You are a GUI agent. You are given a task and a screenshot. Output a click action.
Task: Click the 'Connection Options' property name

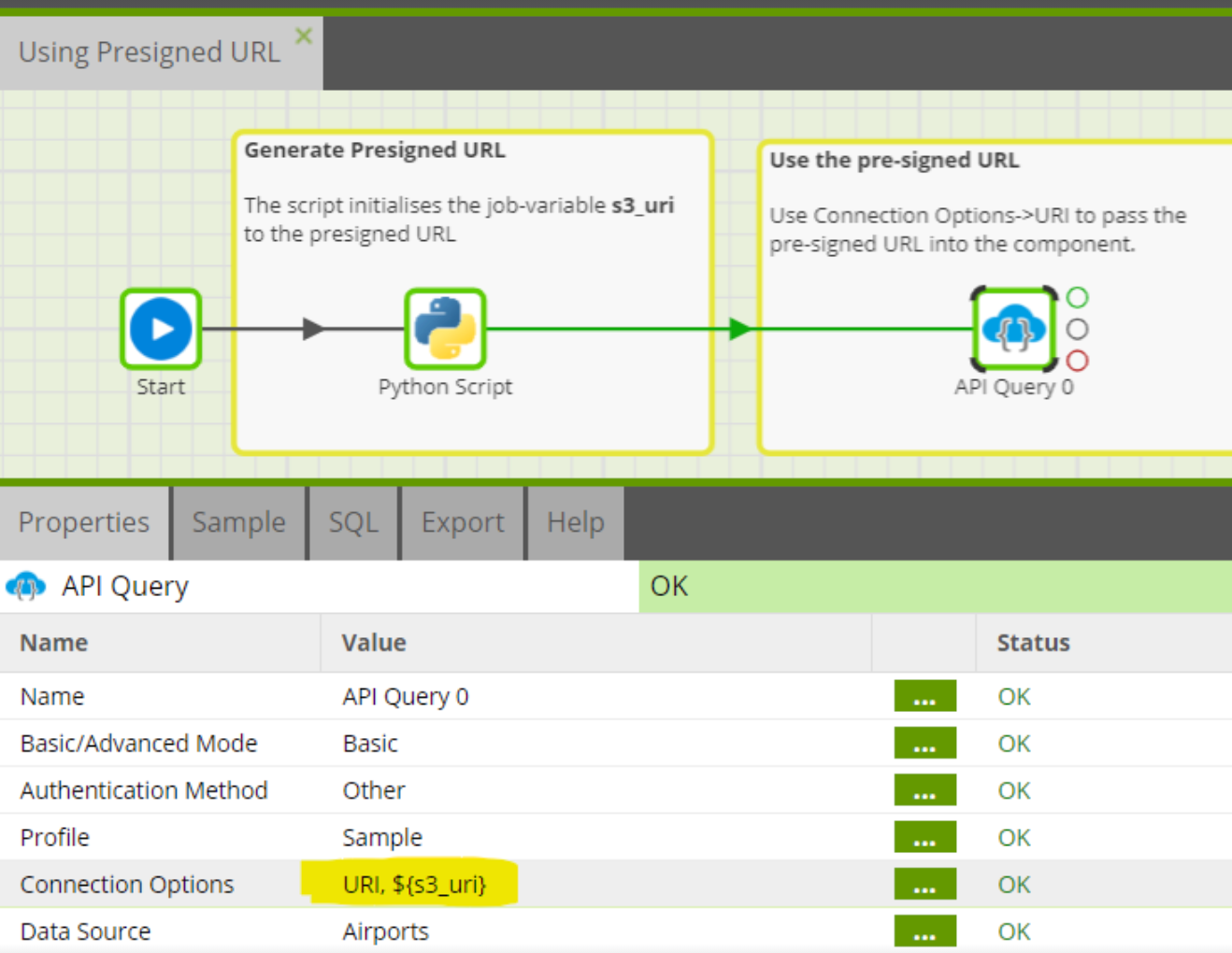point(127,885)
